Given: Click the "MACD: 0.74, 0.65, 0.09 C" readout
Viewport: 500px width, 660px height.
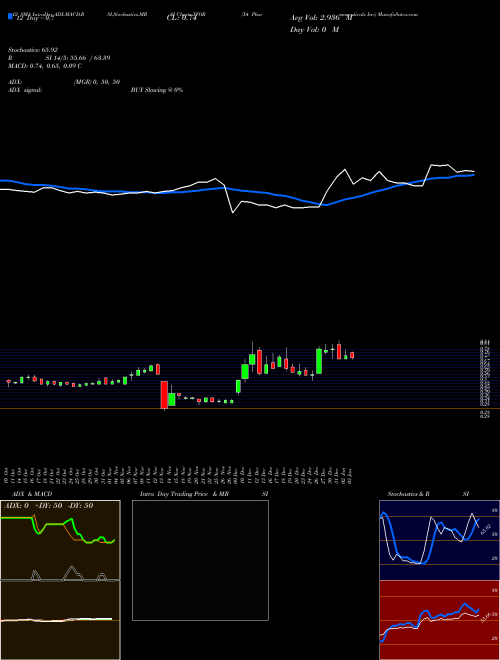Looking at the screenshot, I should pos(45,66).
